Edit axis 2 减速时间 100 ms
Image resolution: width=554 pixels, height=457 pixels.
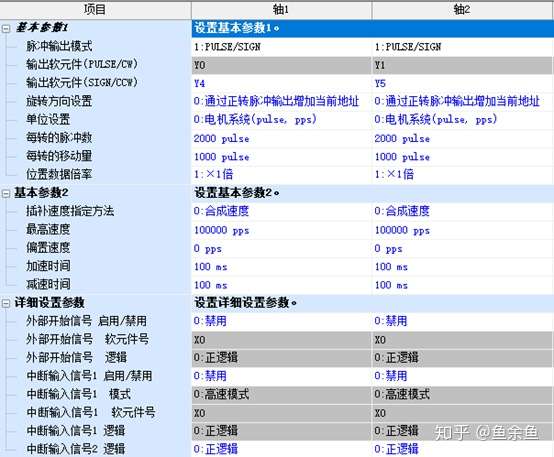click(x=462, y=285)
